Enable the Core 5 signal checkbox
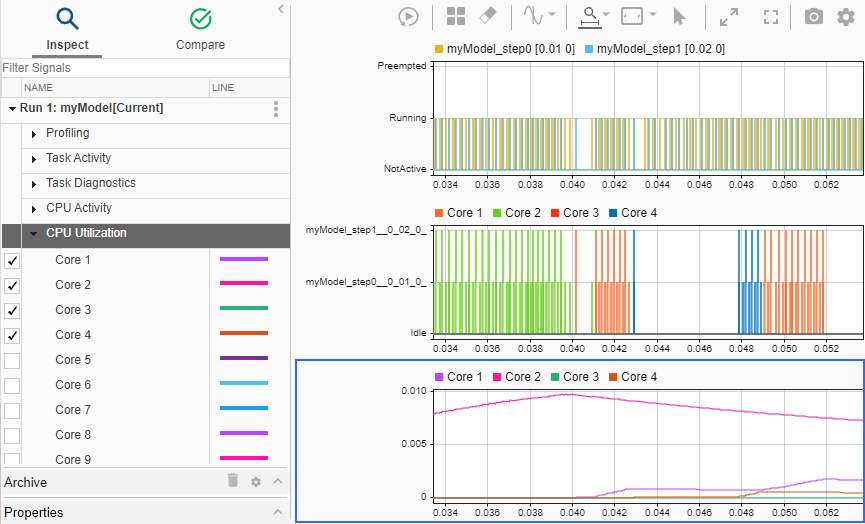 point(12,360)
